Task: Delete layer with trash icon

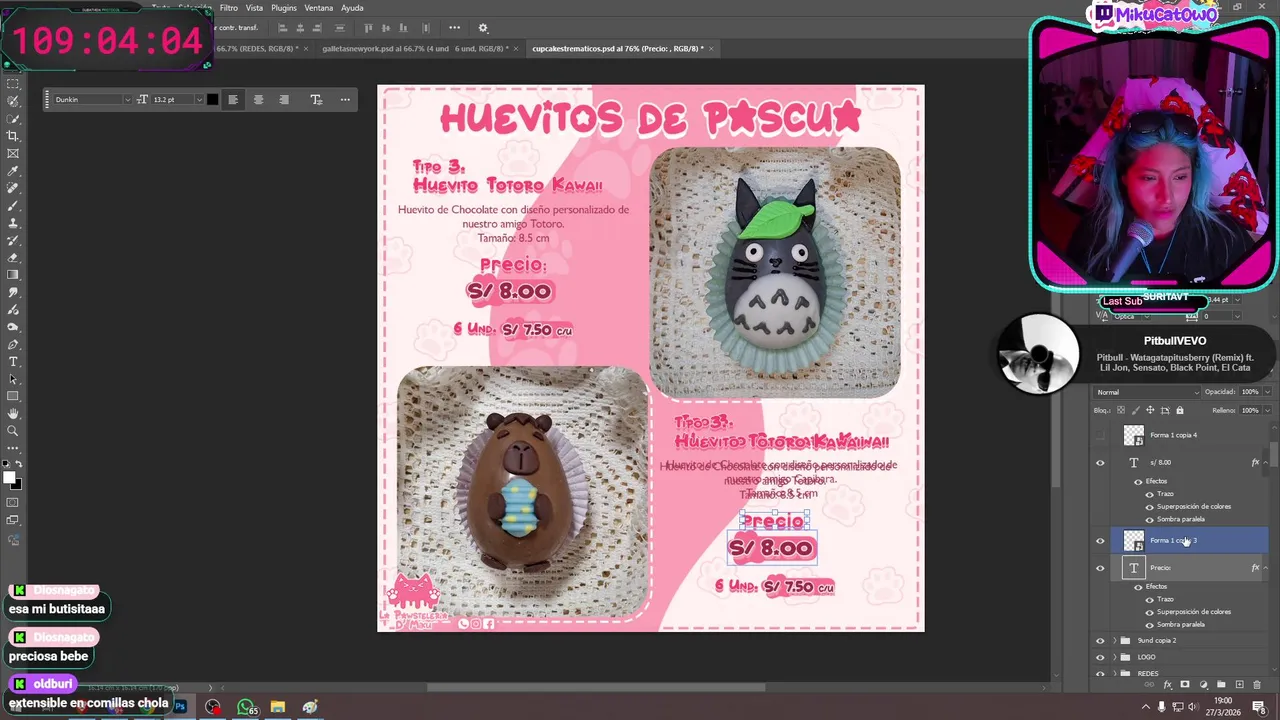Action: (1258, 685)
